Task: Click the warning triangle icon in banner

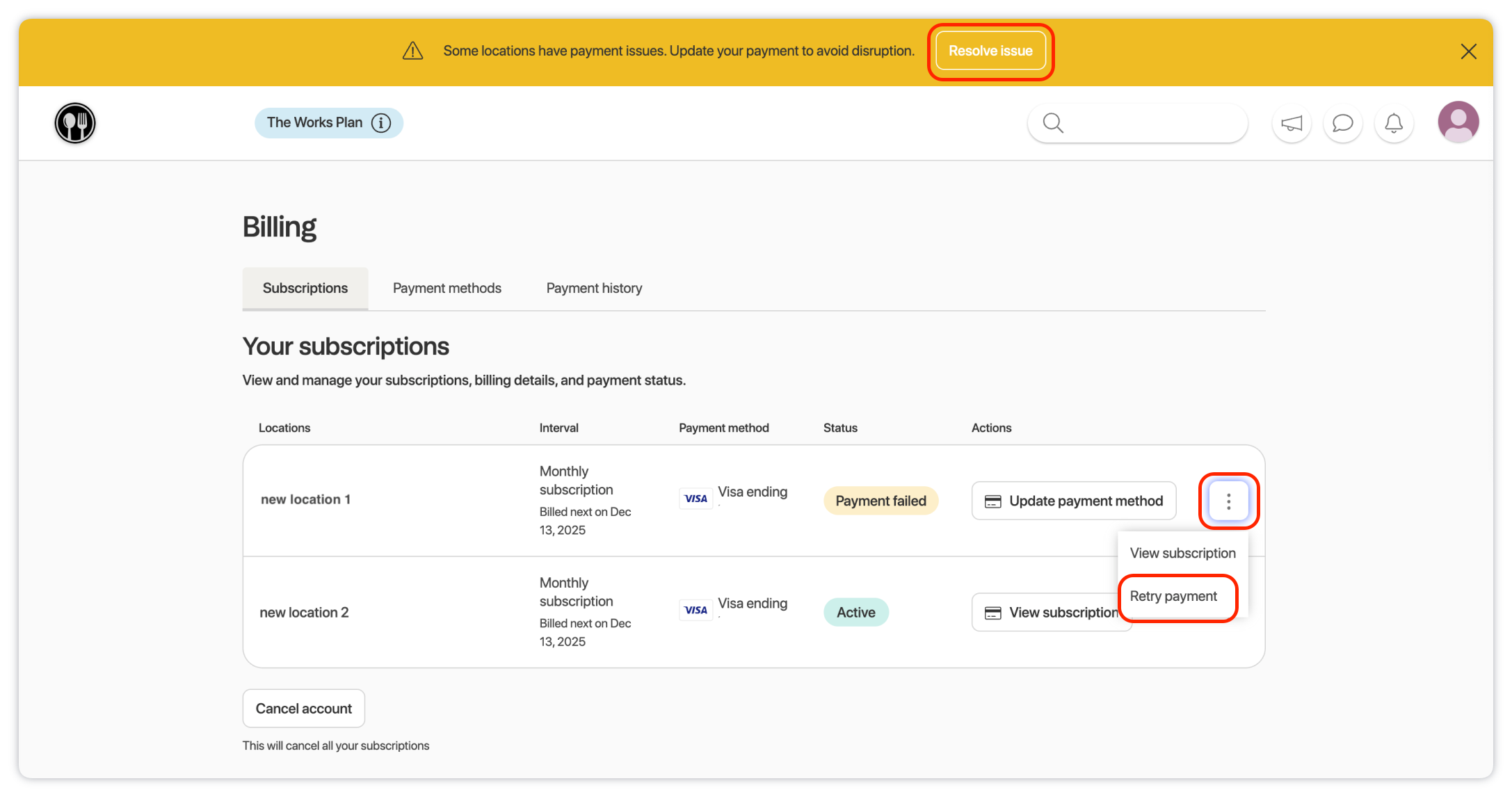Action: click(x=412, y=51)
